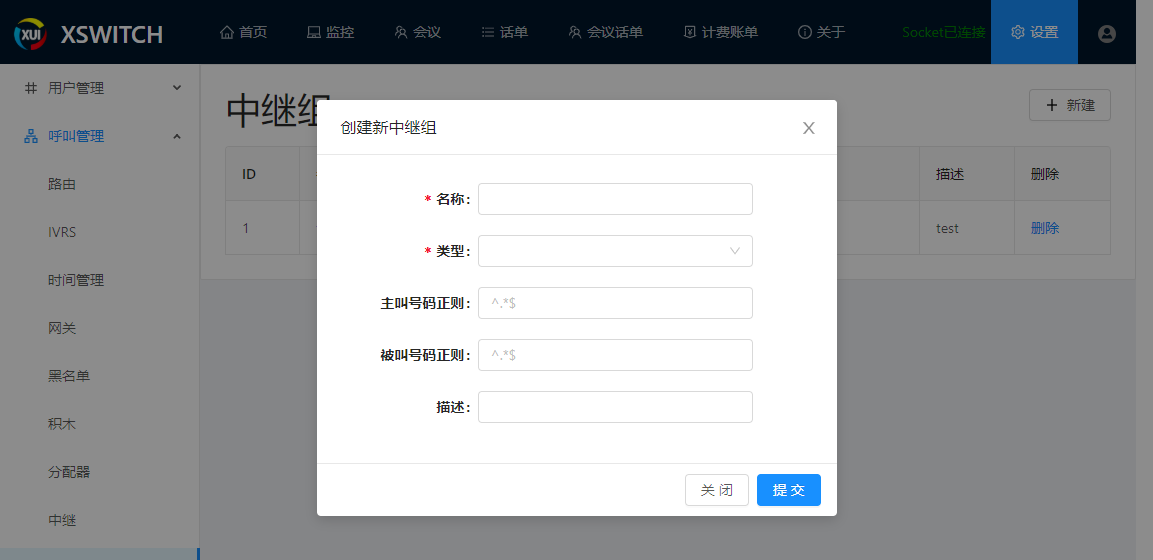Image resolution: width=1153 pixels, height=560 pixels.
Task: Click the 描述 column header
Action: click(950, 174)
